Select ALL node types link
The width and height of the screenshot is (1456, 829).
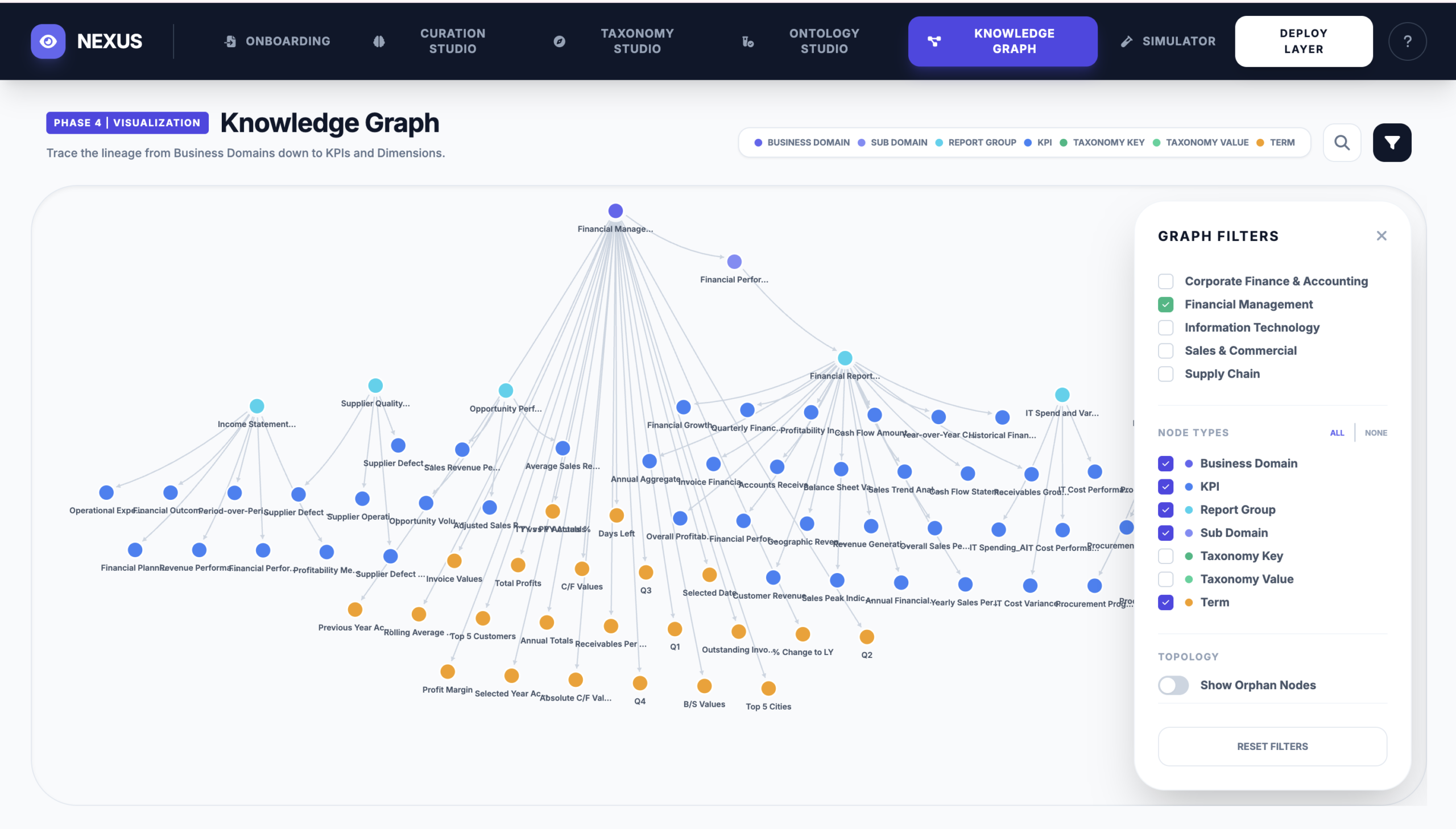pyautogui.click(x=1337, y=433)
